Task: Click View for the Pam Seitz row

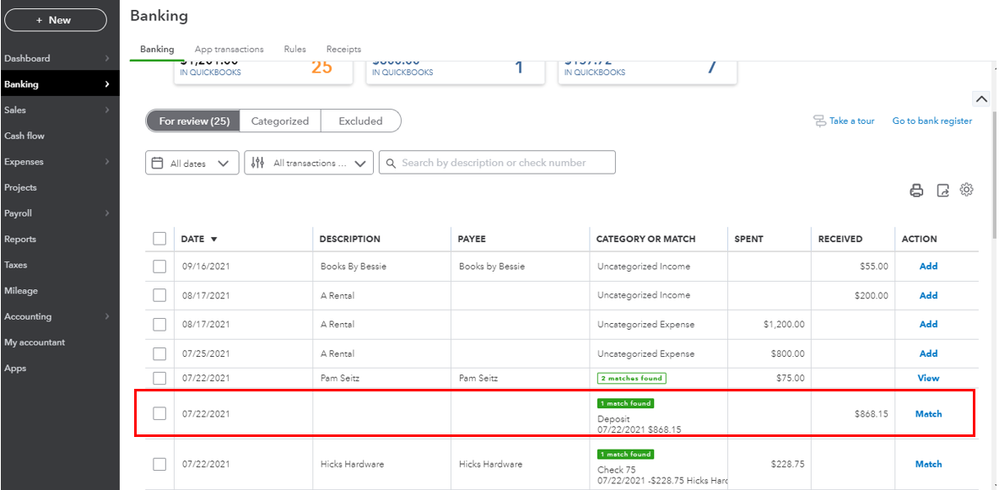Action: (x=928, y=378)
